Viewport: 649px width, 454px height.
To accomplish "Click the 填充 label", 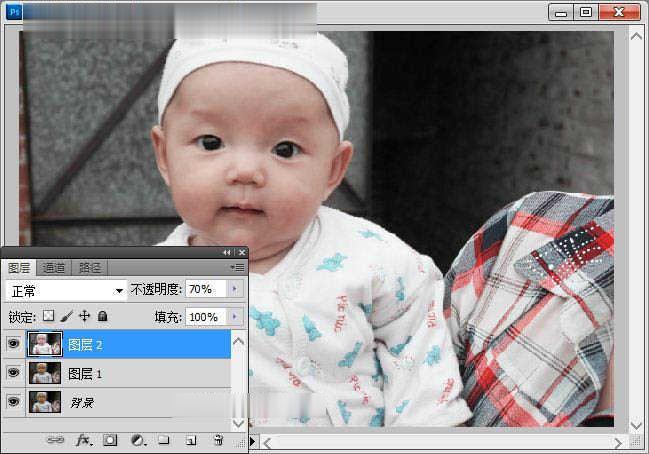I will 168,317.
